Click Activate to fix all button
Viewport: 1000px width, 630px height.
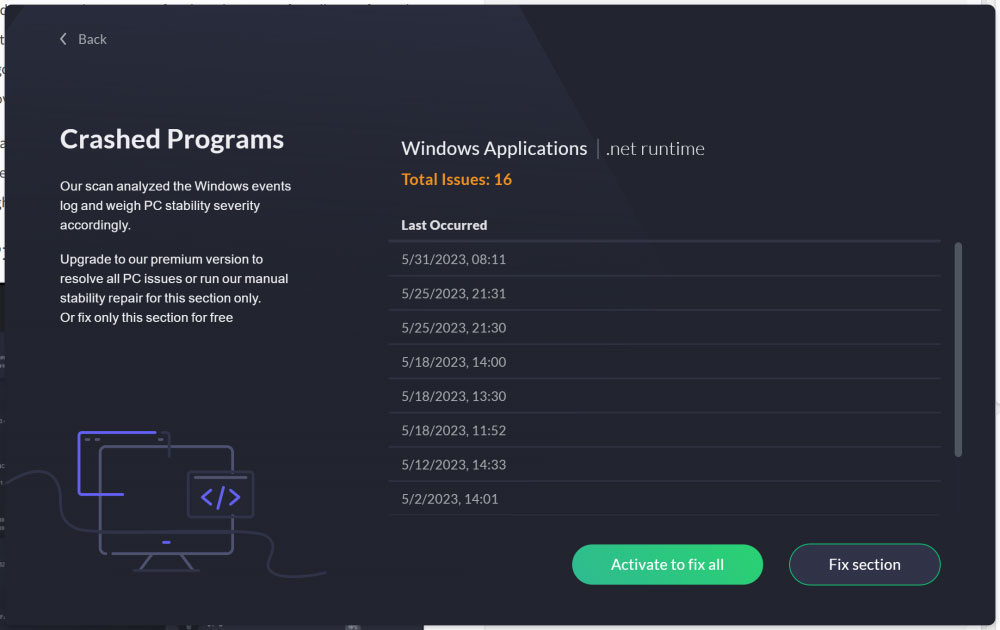pos(667,564)
